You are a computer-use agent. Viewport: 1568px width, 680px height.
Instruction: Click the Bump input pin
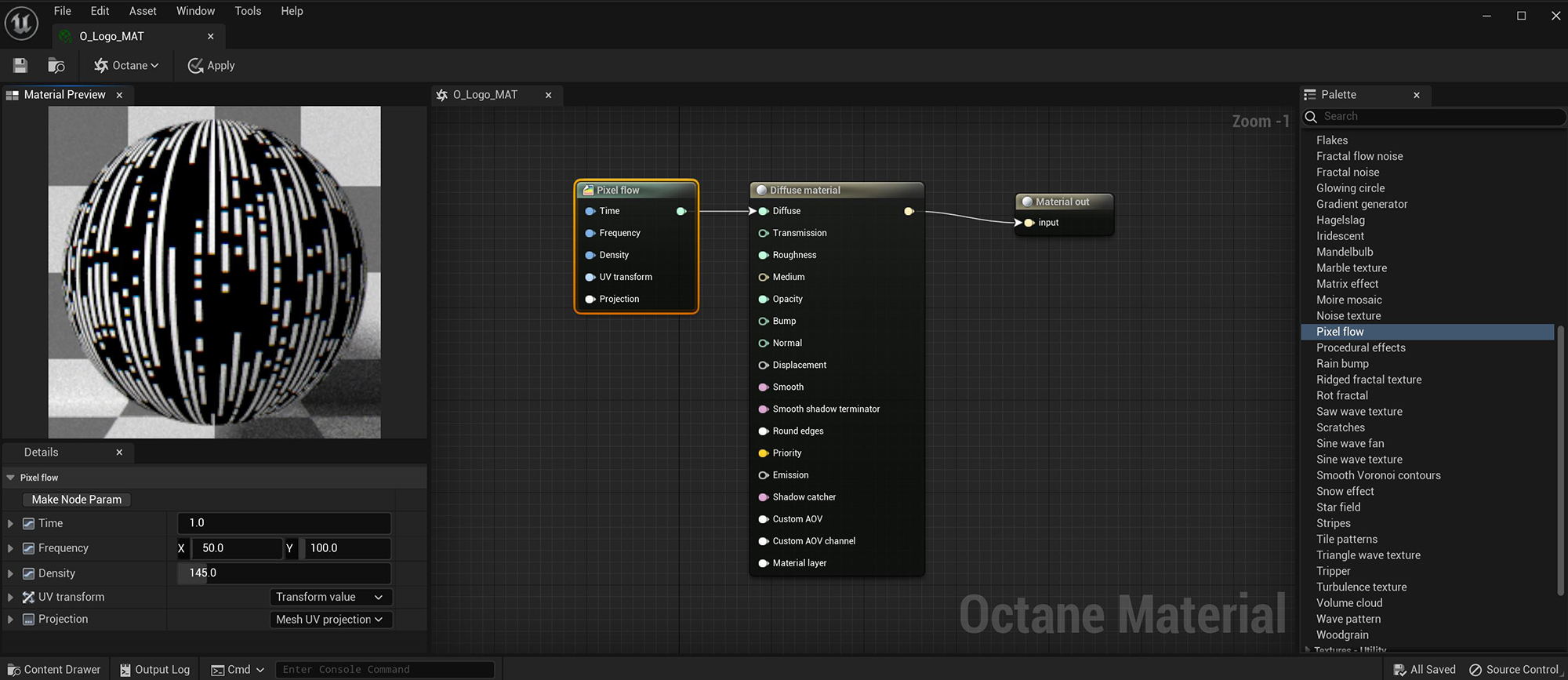764,321
